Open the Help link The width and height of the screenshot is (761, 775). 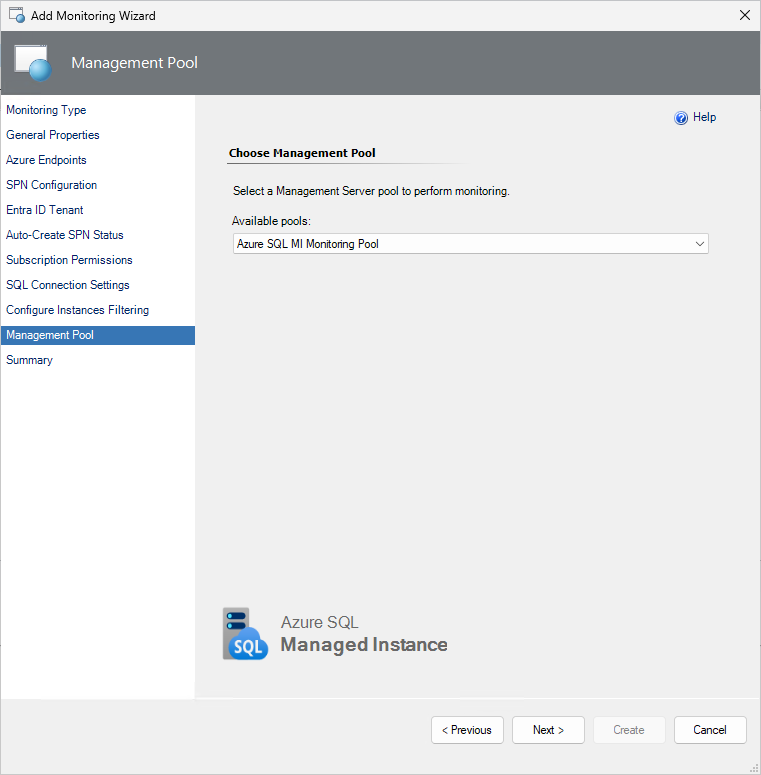tap(704, 117)
